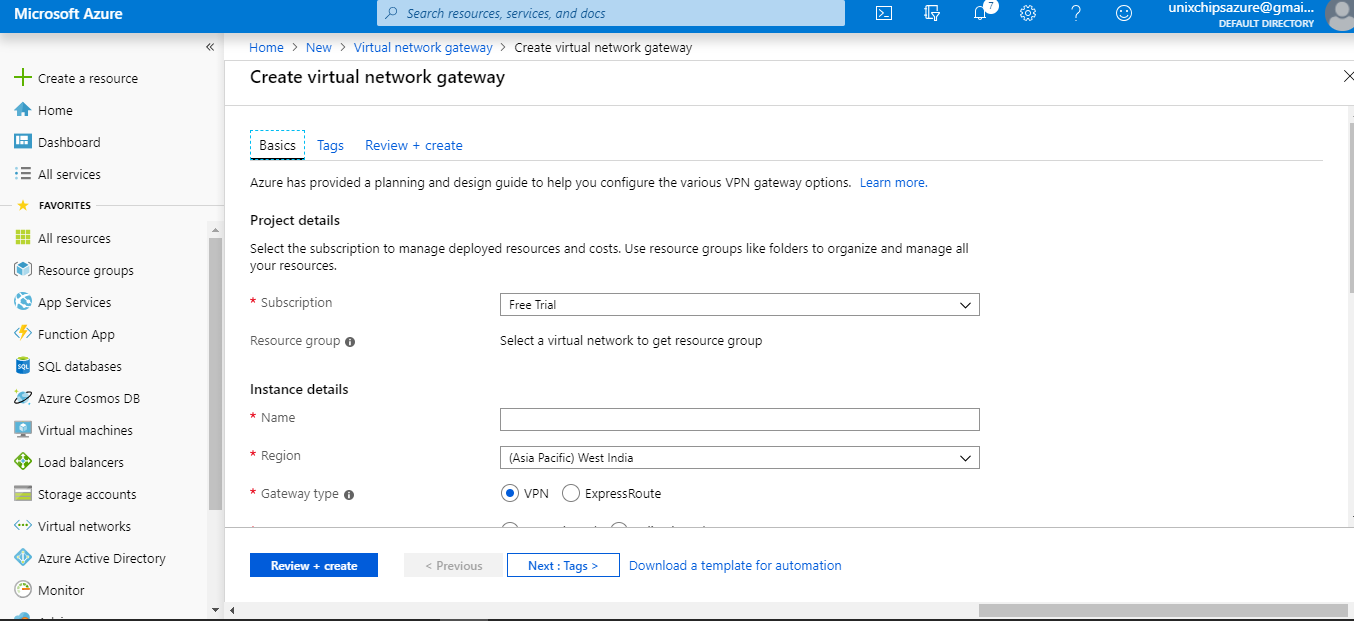The width and height of the screenshot is (1354, 621).
Task: Go to Home breadcrumb
Action: click(x=266, y=47)
